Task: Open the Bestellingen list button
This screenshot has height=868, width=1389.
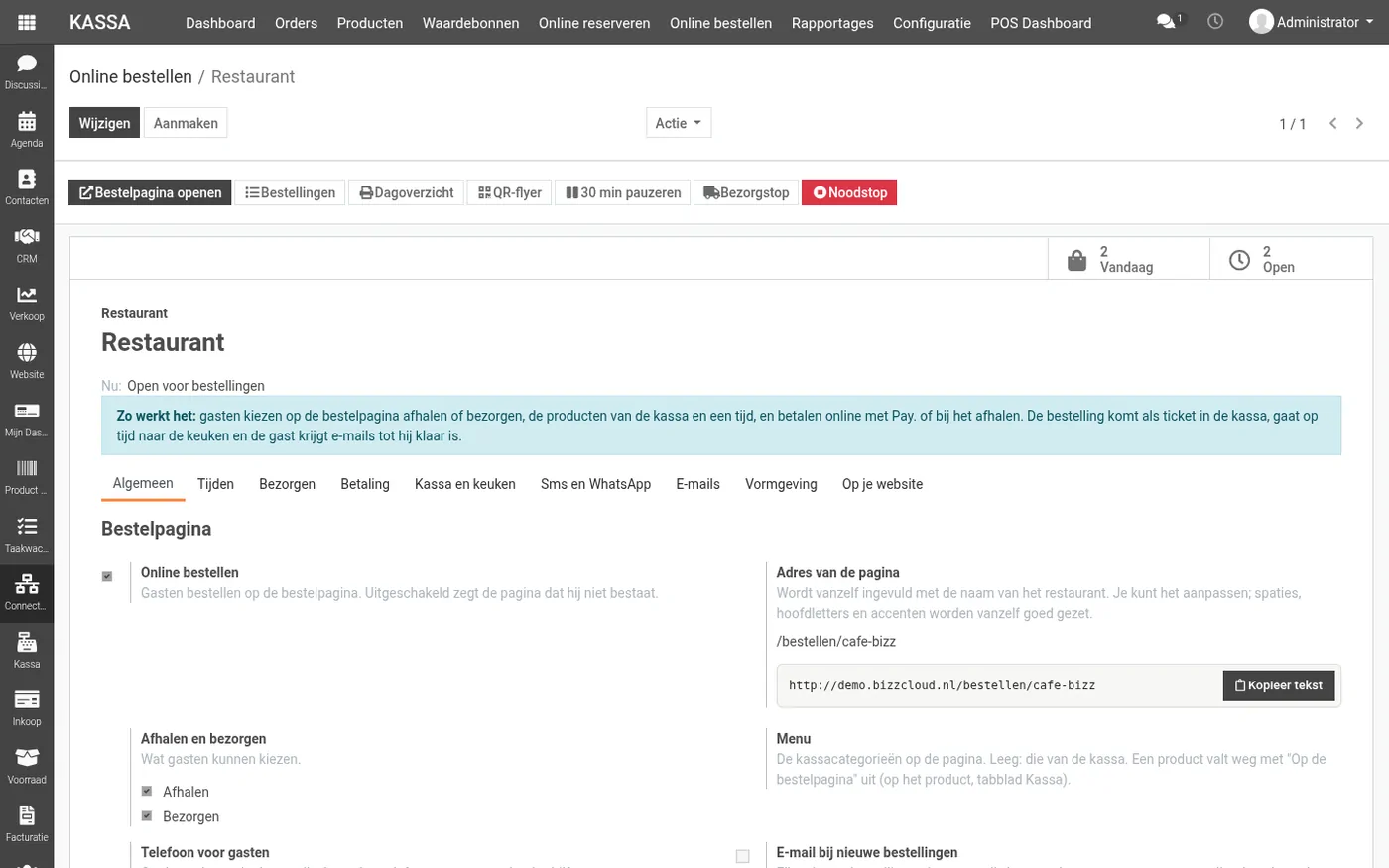Action: click(x=290, y=192)
